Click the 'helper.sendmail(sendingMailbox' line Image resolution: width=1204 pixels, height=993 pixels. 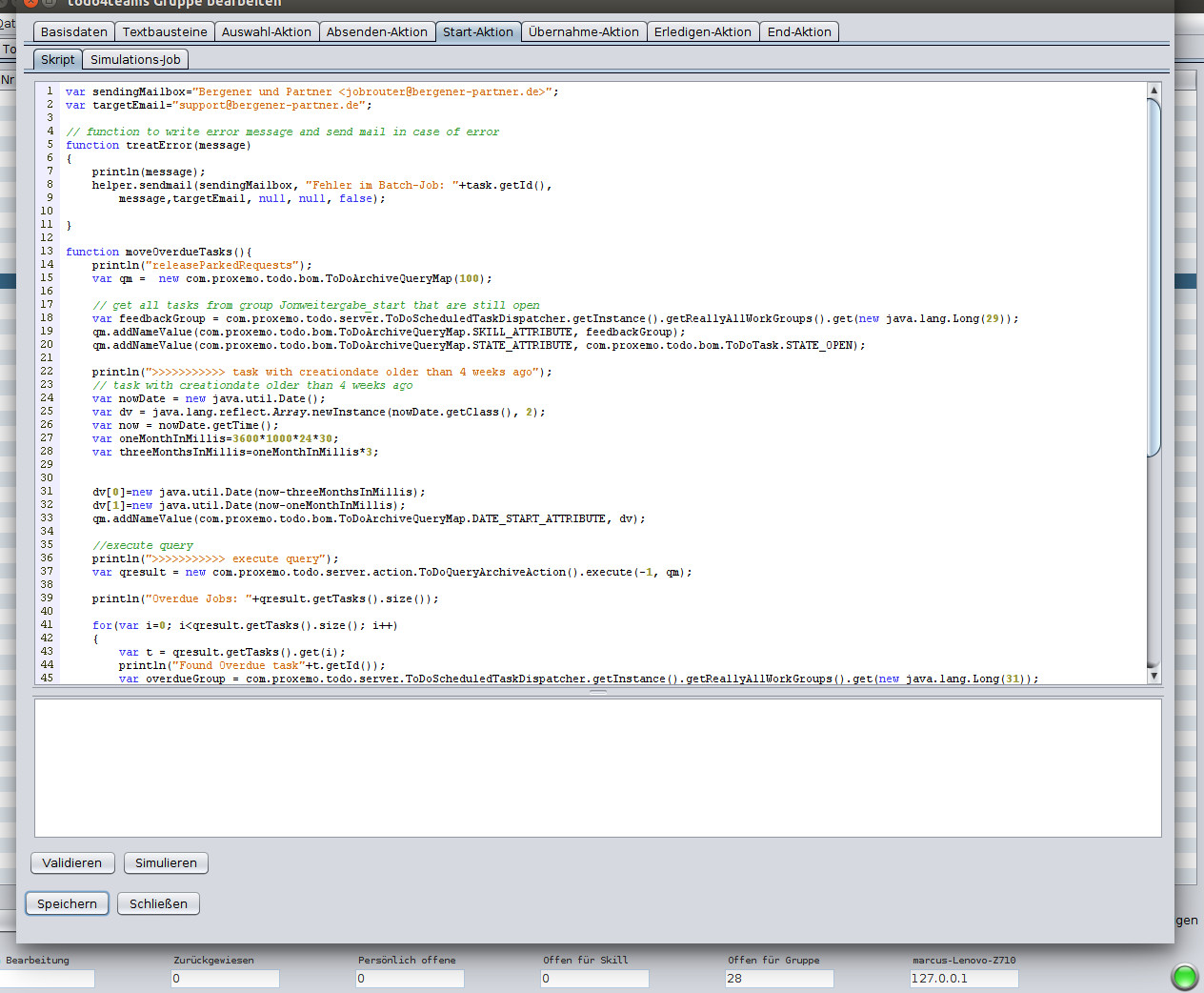pyautogui.click(x=322, y=185)
